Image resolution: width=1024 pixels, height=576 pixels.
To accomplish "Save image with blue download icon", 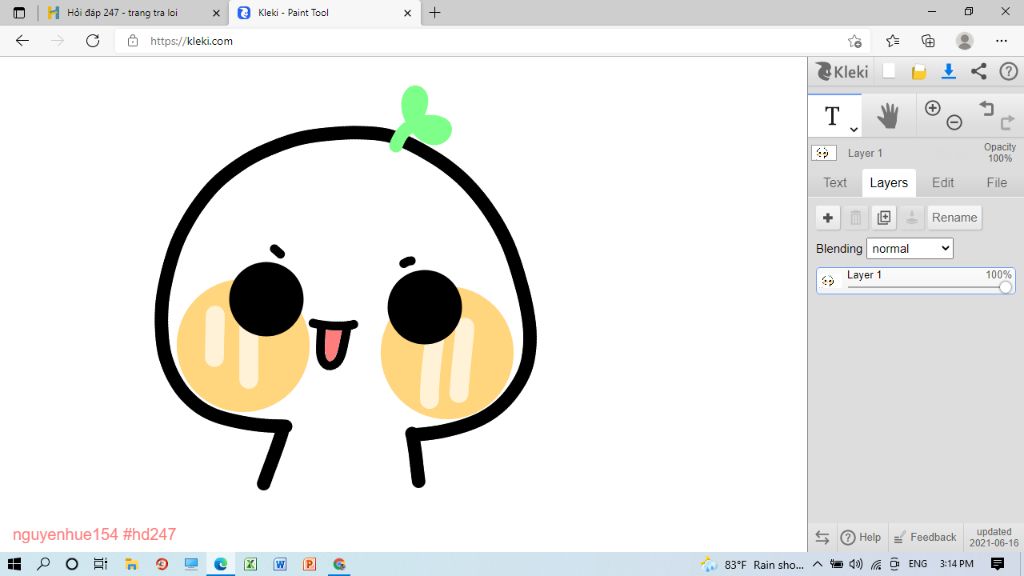I will coord(949,71).
